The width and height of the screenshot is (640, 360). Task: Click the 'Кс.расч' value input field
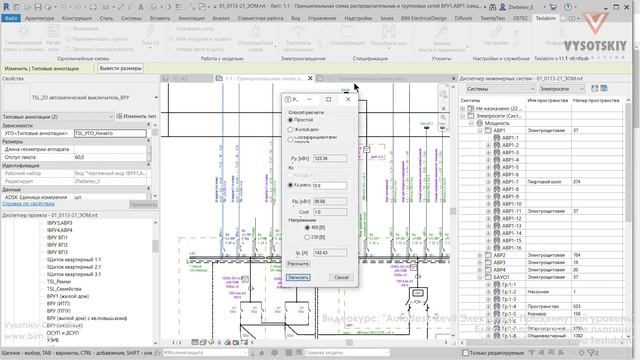pyautogui.click(x=330, y=186)
